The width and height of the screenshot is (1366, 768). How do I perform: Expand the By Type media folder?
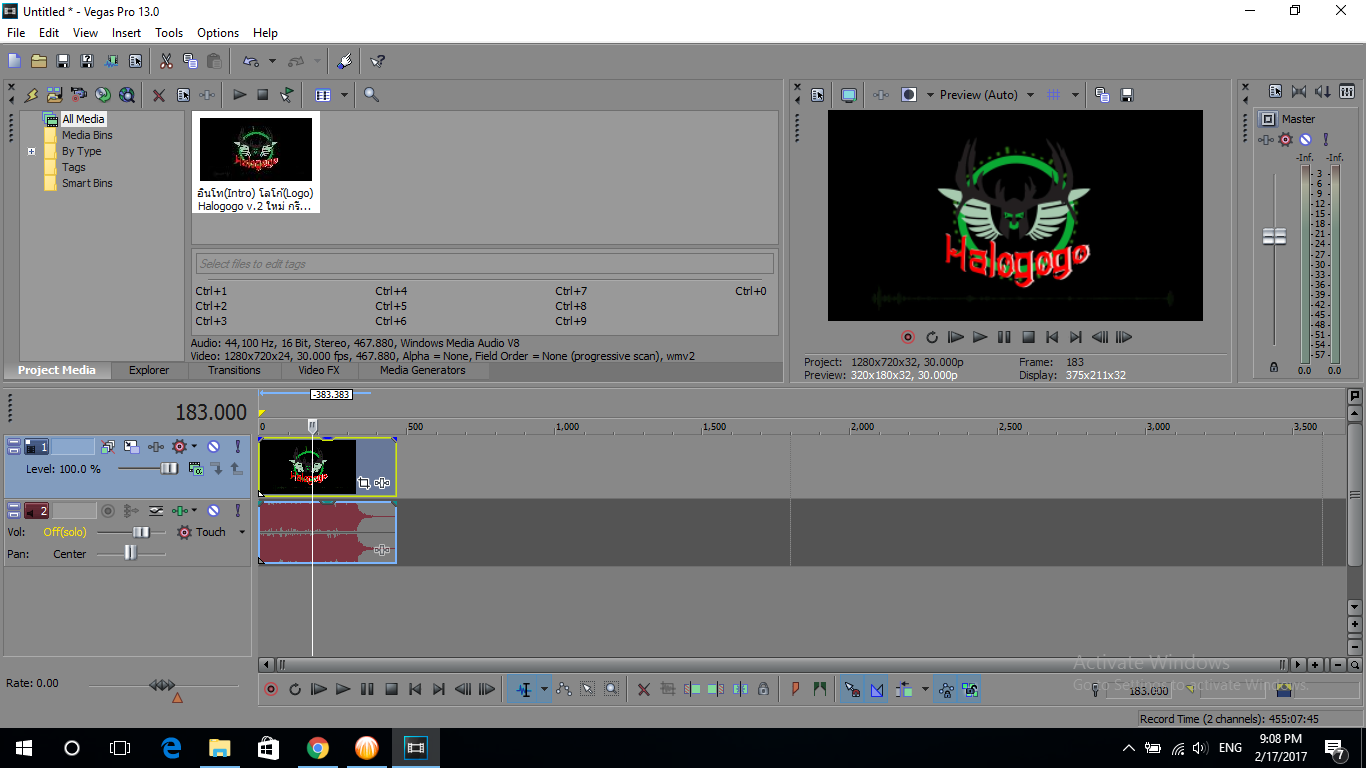[x=31, y=152]
